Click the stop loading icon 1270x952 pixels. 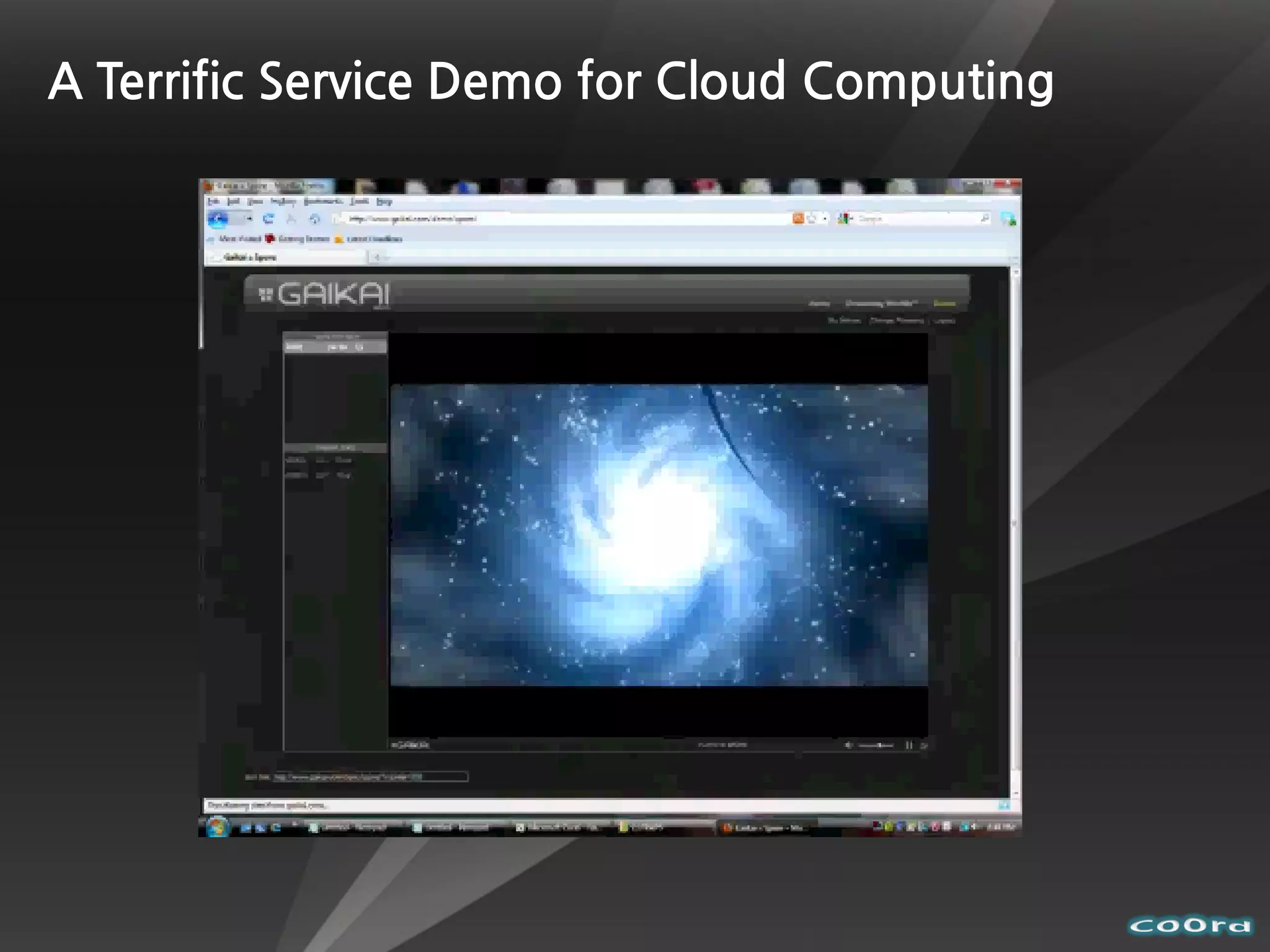coord(291,219)
